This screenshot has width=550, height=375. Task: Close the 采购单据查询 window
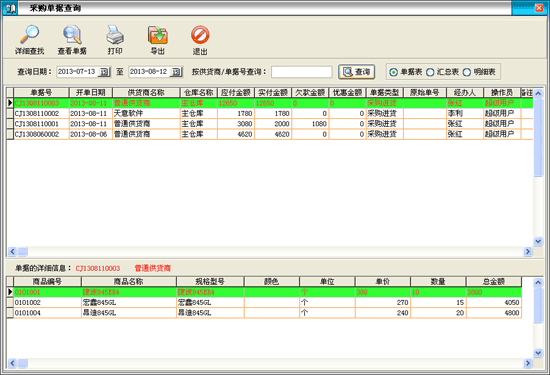pos(539,8)
